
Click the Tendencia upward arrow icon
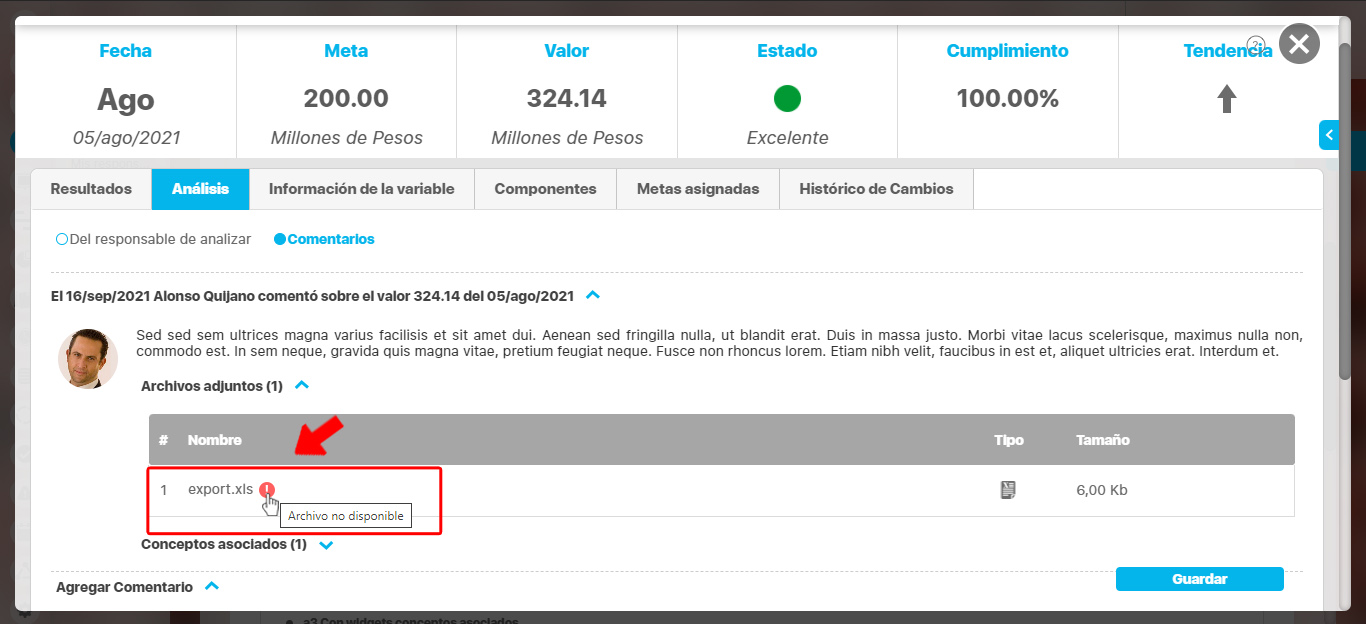1227,99
